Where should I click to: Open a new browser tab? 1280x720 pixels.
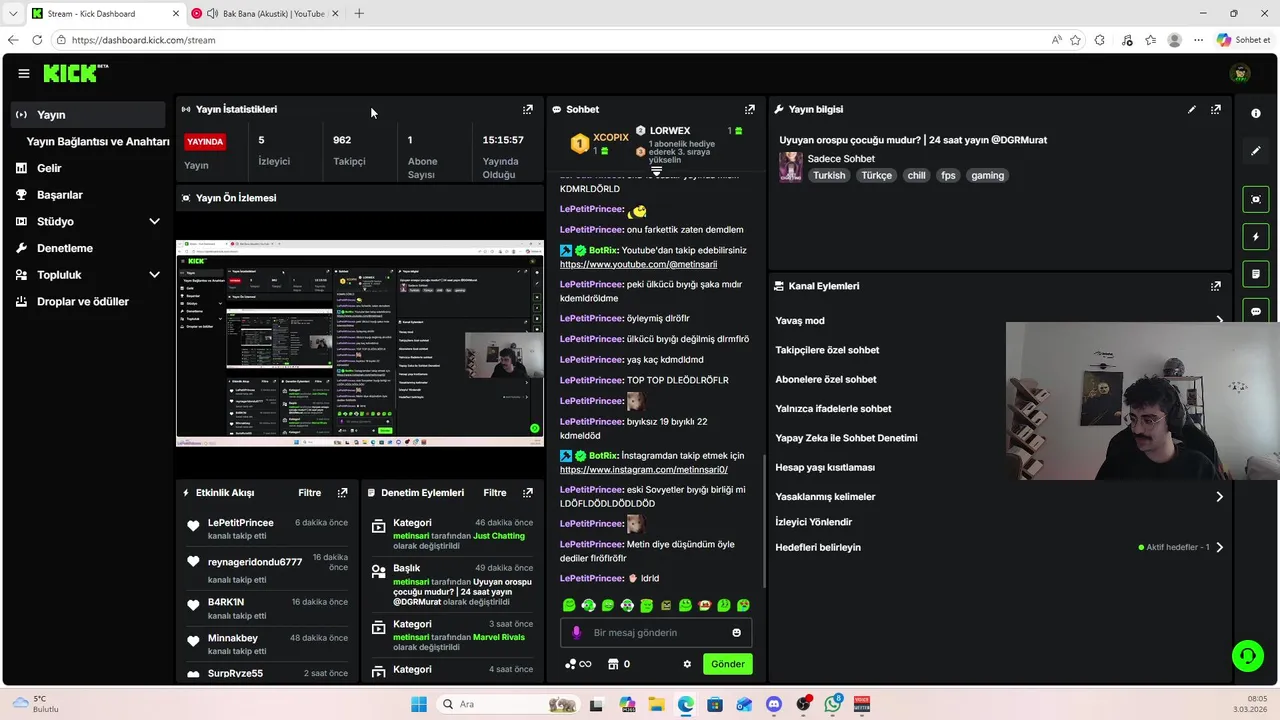359,13
